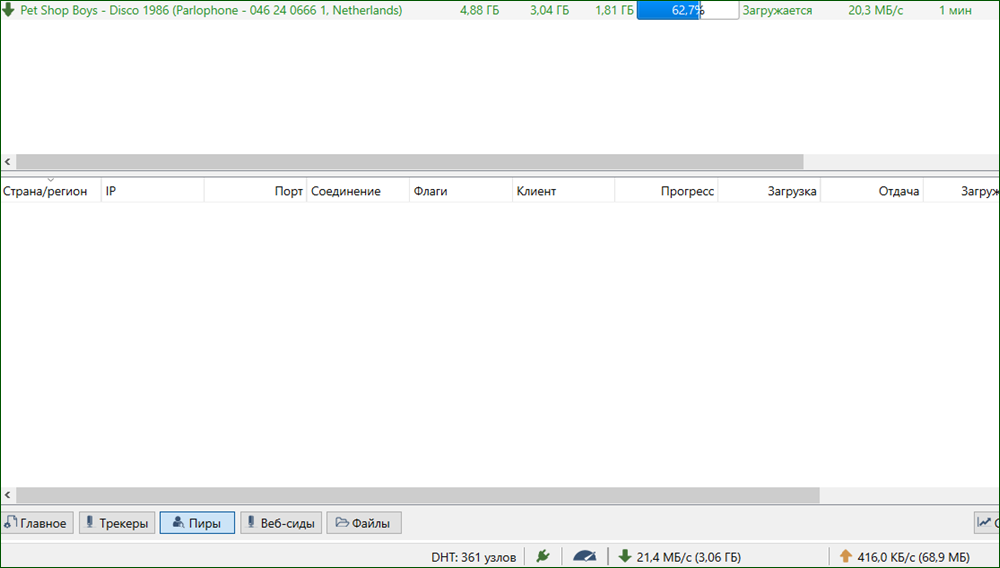Click the connection status plug icon
This screenshot has height=568, width=1000.
(x=543, y=557)
